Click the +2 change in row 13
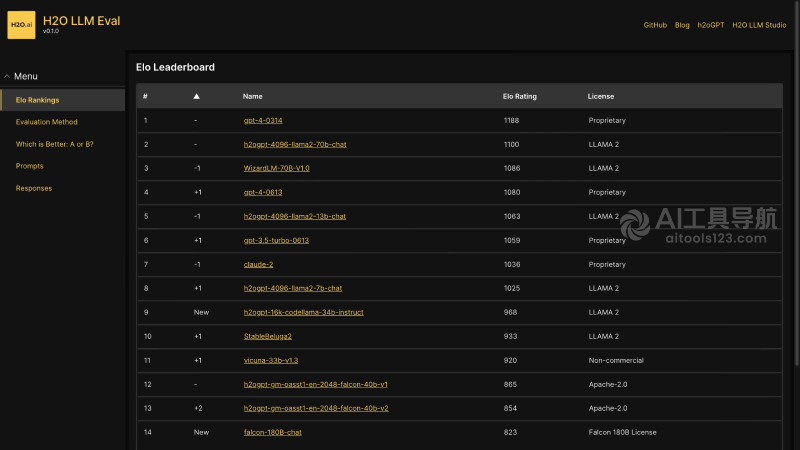 point(198,408)
